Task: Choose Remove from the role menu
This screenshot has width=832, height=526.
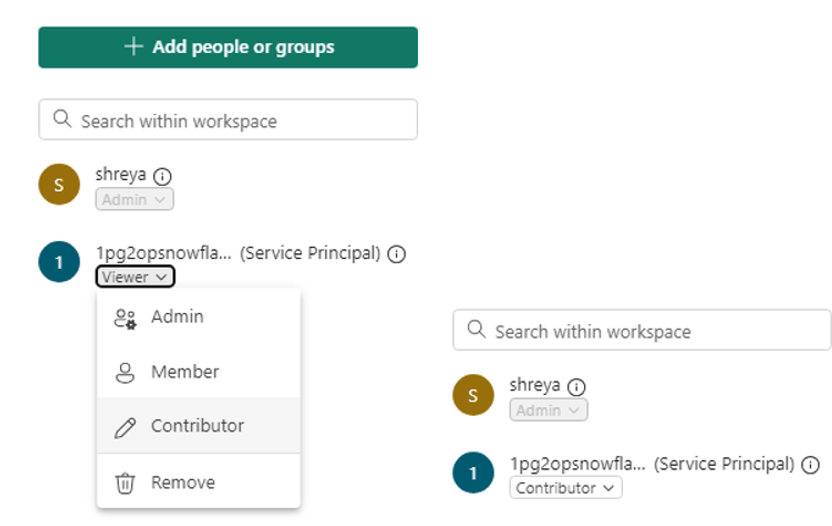Action: [x=198, y=482]
